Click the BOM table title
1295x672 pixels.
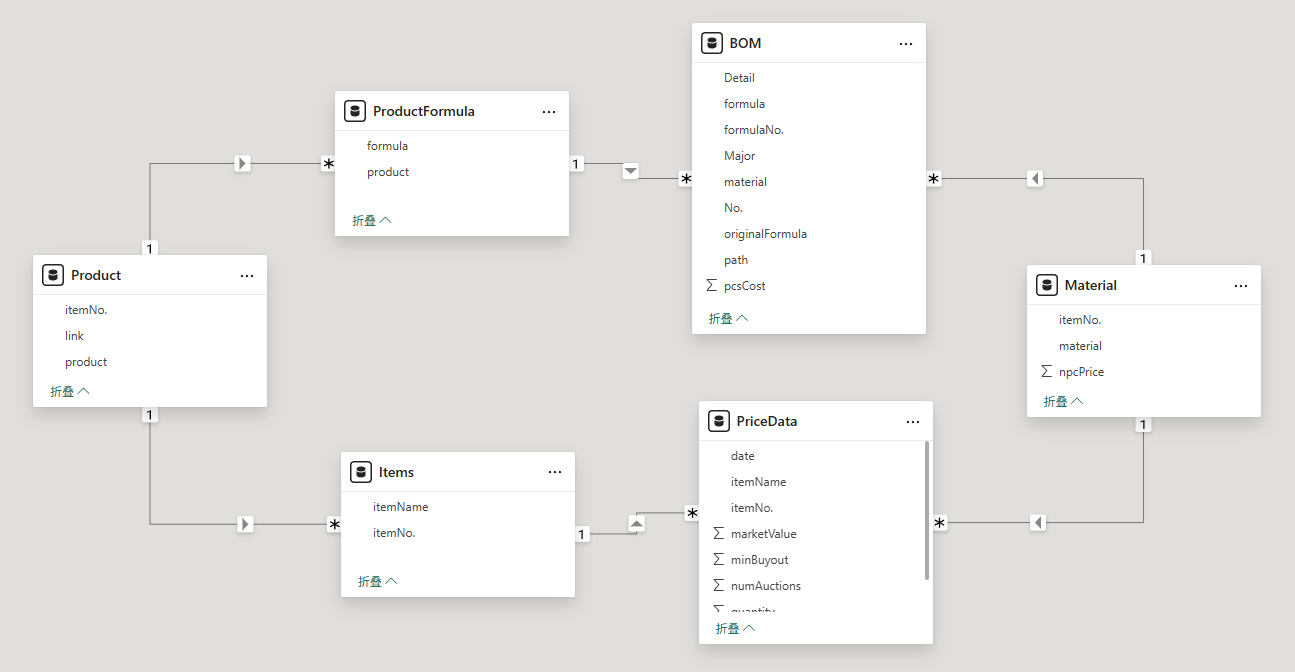(745, 44)
